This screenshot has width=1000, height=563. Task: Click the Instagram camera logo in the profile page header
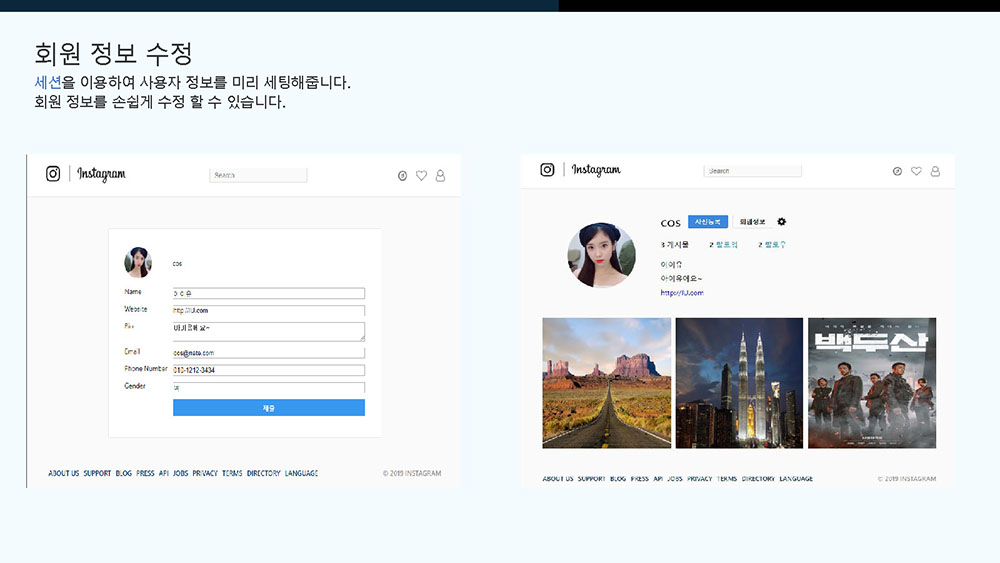coord(547,170)
